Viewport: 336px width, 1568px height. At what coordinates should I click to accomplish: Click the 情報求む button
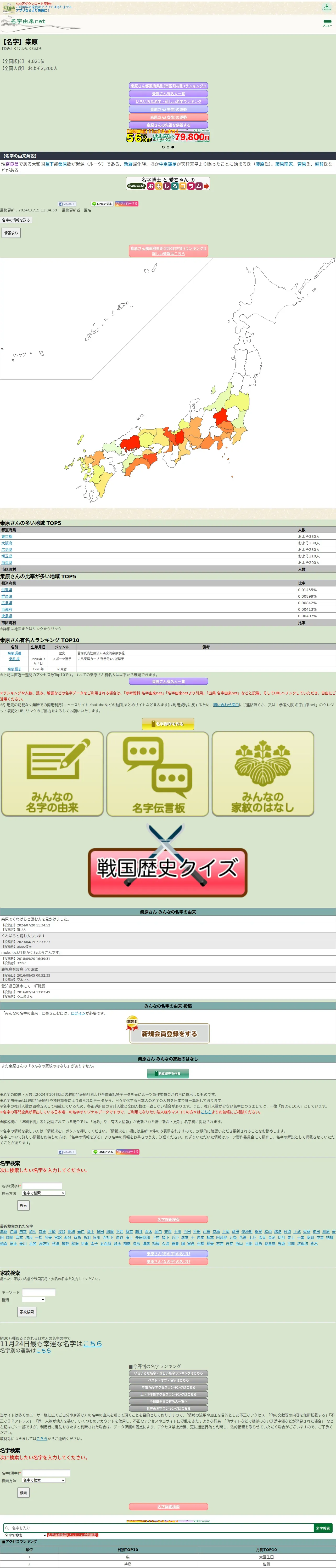[x=11, y=233]
